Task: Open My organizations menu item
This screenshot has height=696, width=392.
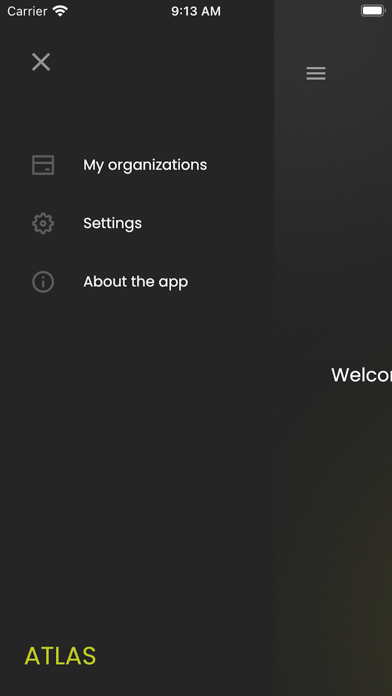Action: pos(145,165)
